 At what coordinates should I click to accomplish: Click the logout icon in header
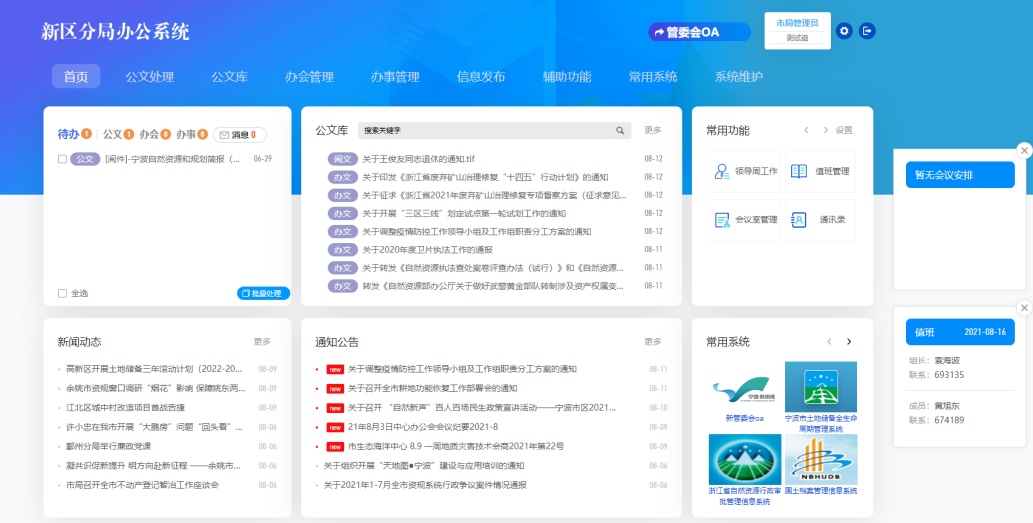tap(867, 31)
